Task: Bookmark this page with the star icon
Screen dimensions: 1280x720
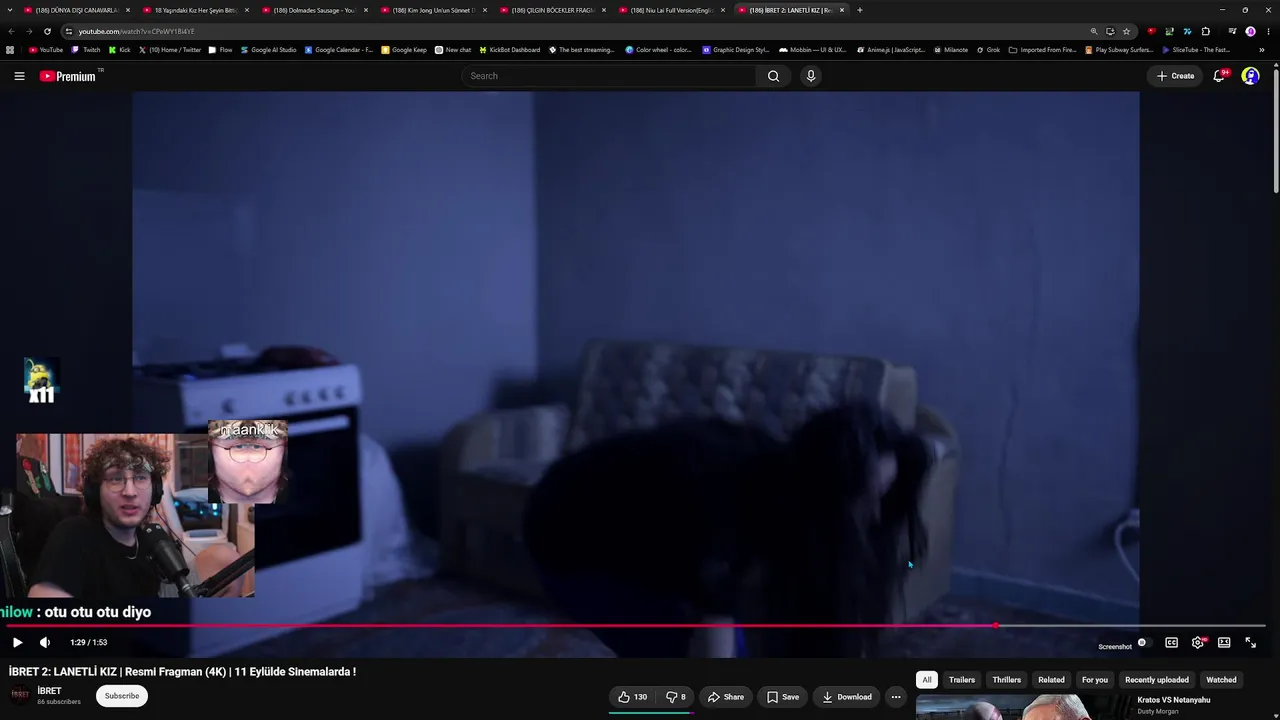Action: tap(1126, 31)
